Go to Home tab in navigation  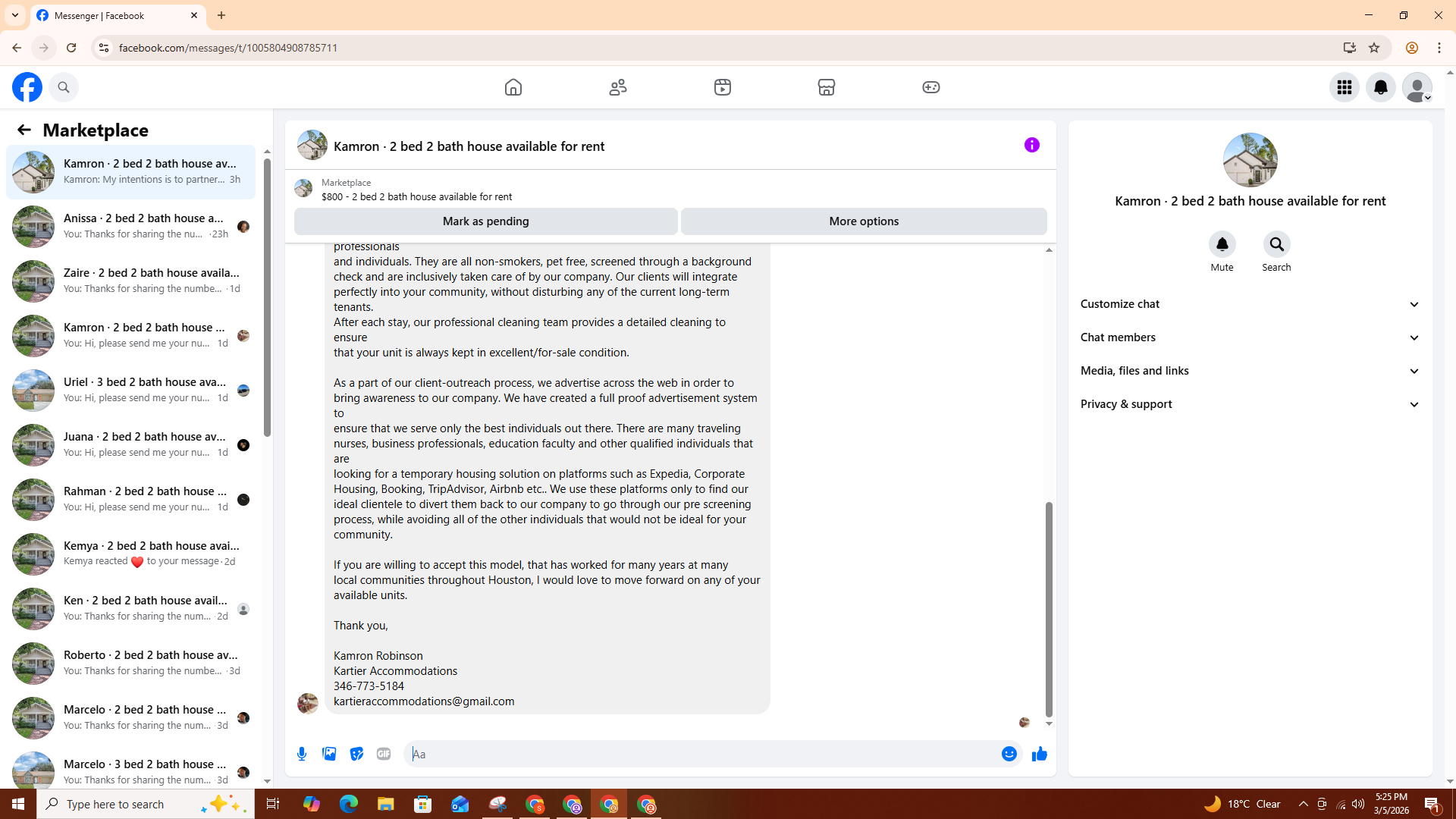tap(513, 87)
